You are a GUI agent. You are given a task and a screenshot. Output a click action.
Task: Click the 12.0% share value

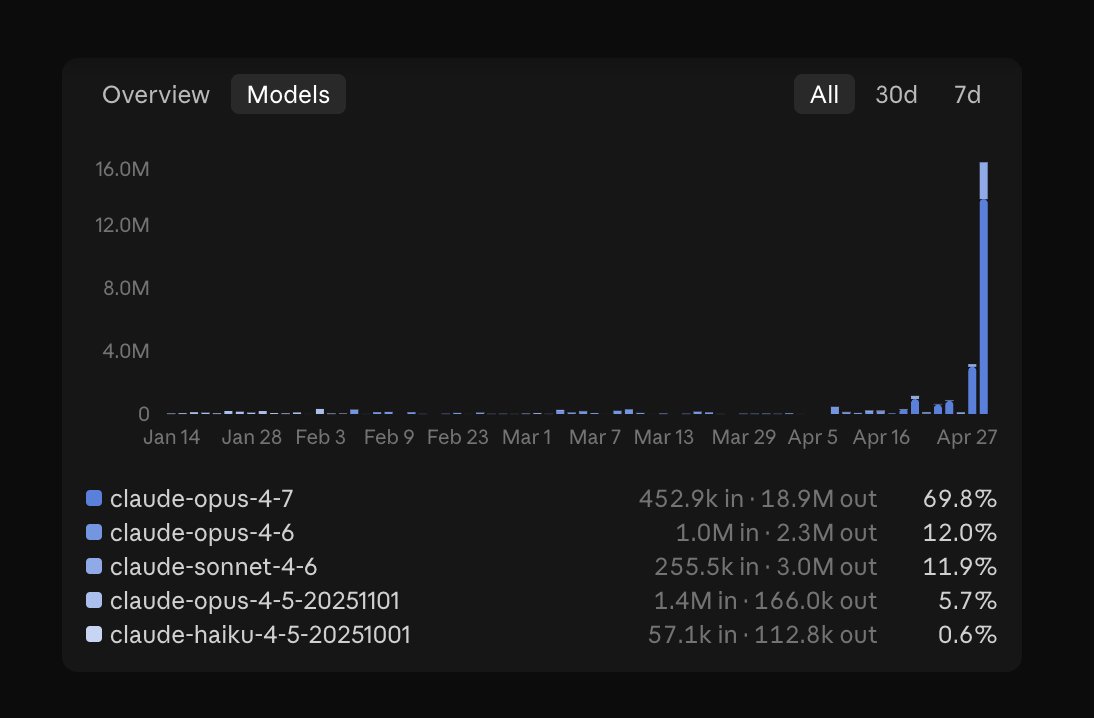(x=959, y=533)
